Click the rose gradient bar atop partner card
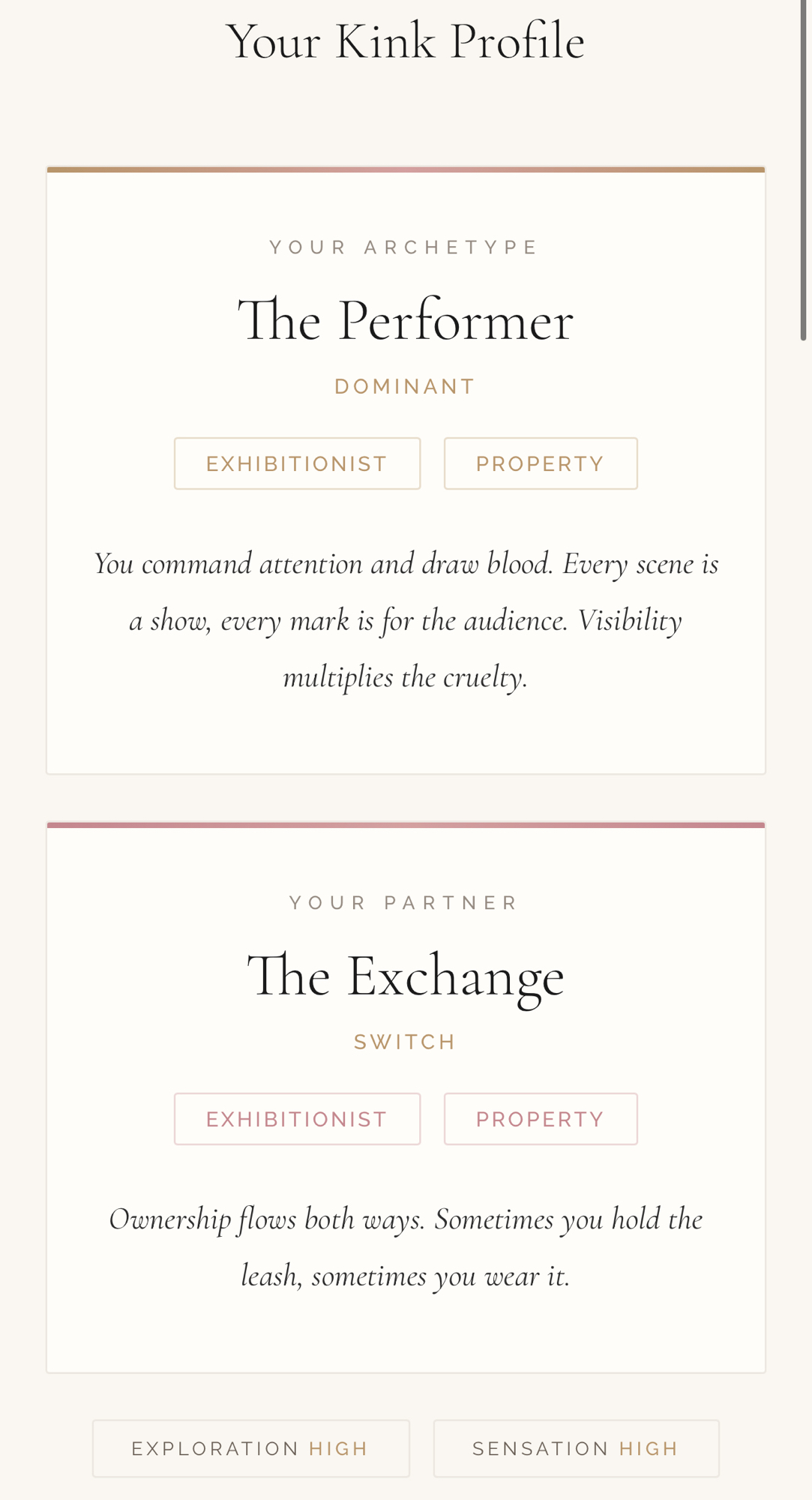This screenshot has width=812, height=1500. pos(406,825)
